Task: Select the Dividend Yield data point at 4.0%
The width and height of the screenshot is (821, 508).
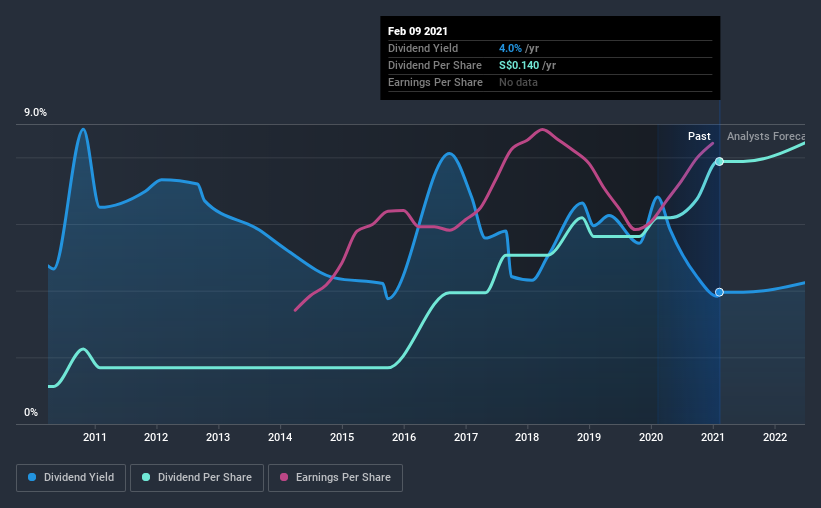Action: pyautogui.click(x=719, y=292)
